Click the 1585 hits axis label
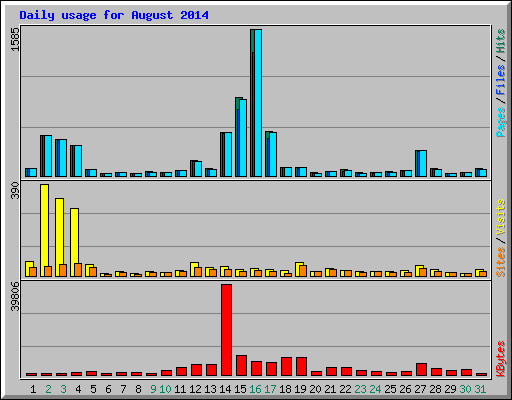 point(15,39)
